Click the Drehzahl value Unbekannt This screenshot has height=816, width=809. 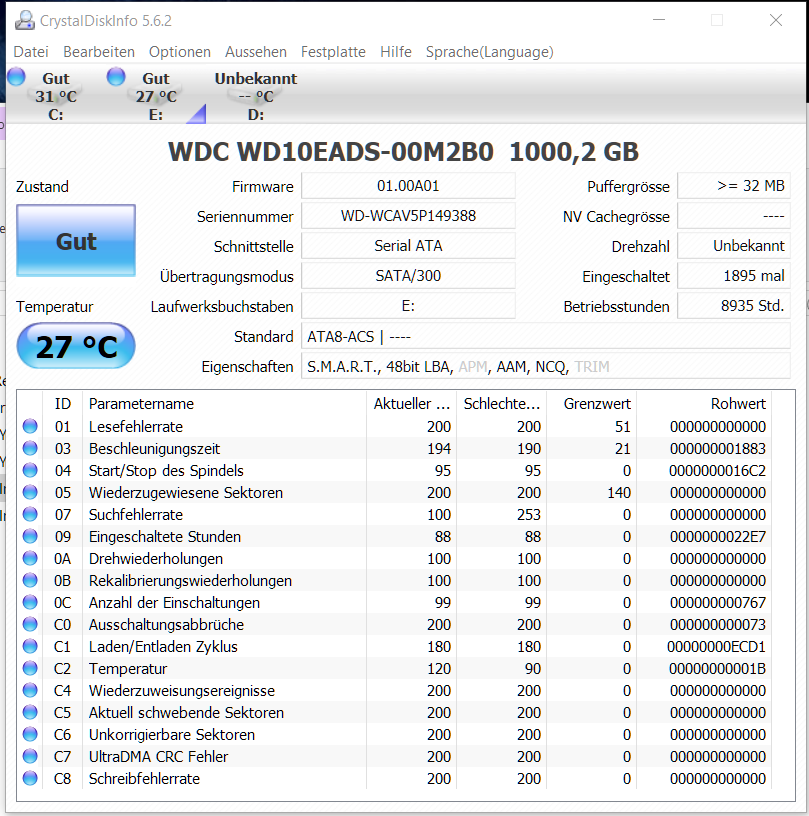[734, 246]
